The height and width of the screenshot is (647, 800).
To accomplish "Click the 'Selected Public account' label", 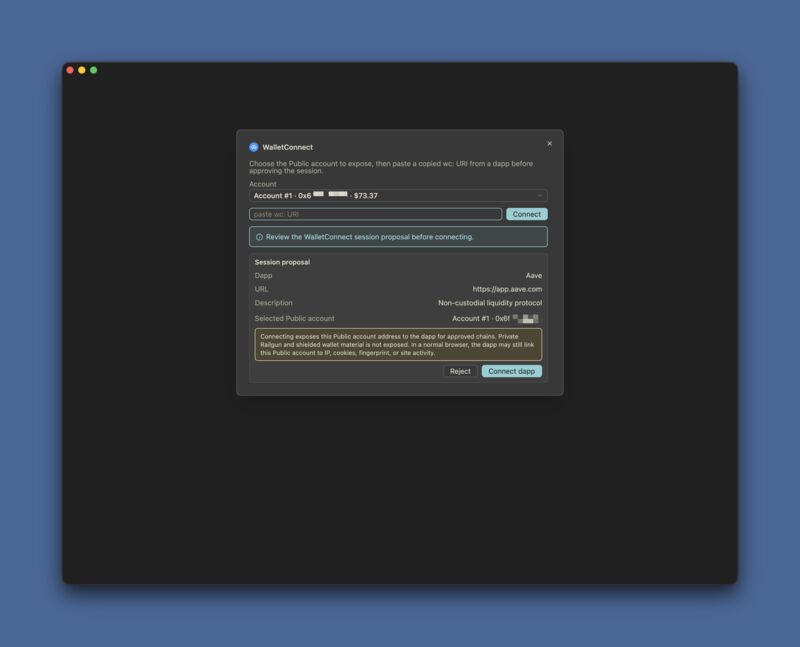I will 294,318.
